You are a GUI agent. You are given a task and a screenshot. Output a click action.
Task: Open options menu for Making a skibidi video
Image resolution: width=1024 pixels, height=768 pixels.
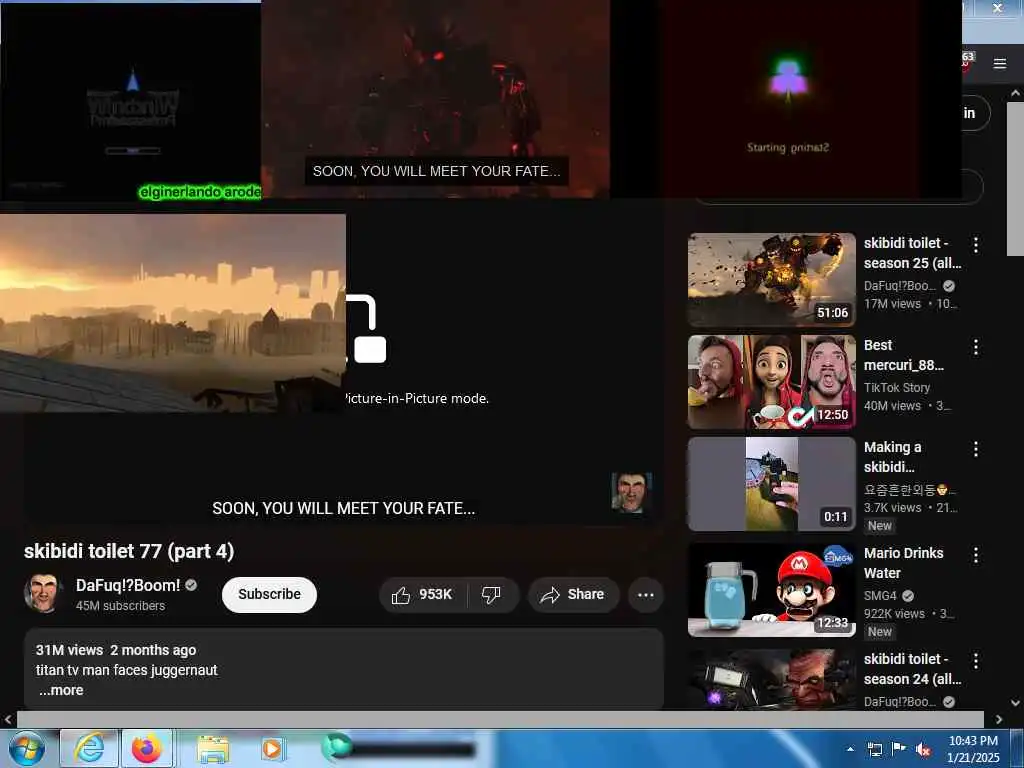(976, 449)
